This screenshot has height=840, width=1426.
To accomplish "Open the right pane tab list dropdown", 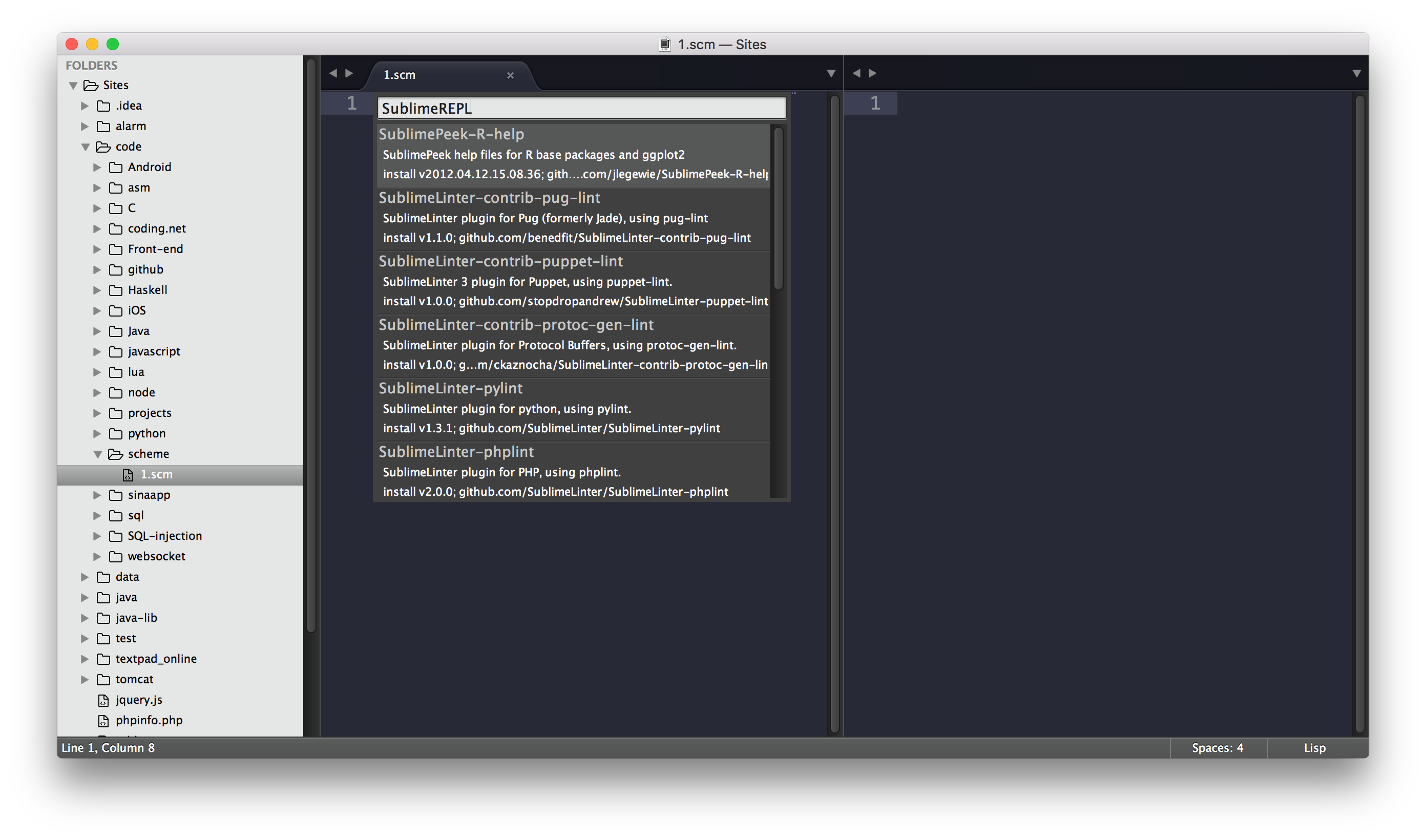I will click(x=1356, y=74).
